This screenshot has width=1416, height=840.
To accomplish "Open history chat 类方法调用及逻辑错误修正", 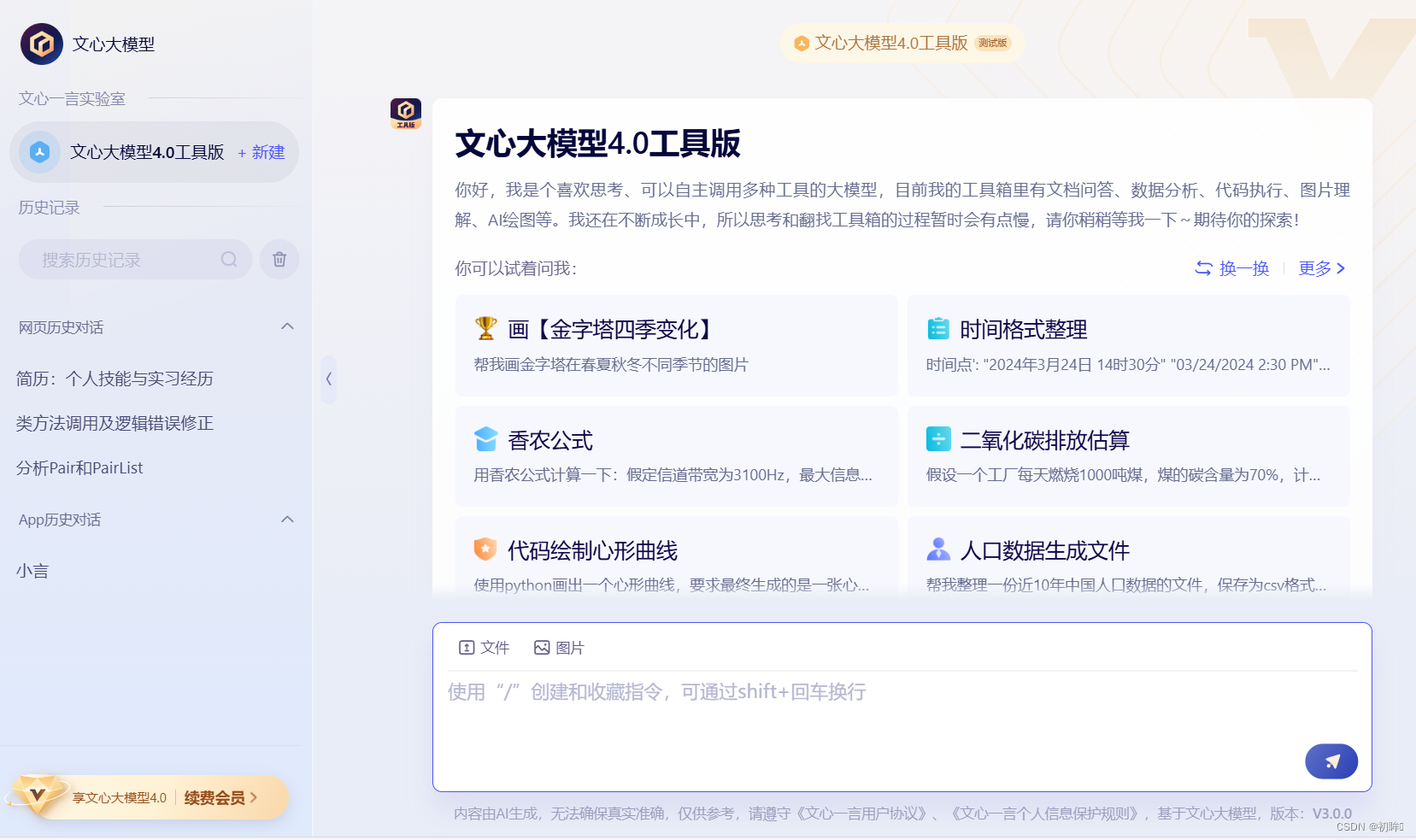I will tap(115, 423).
